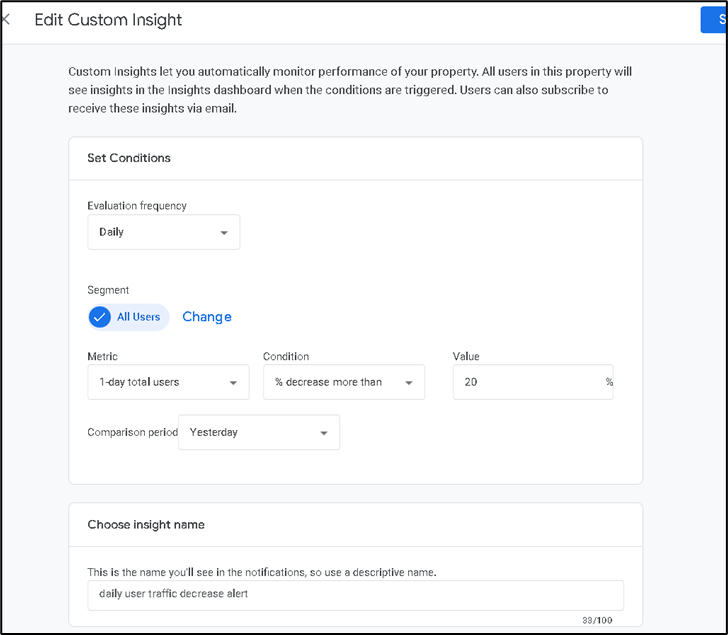Screen dimensions: 728x635
Task: Click the Set Conditions section header
Action: click(x=129, y=158)
